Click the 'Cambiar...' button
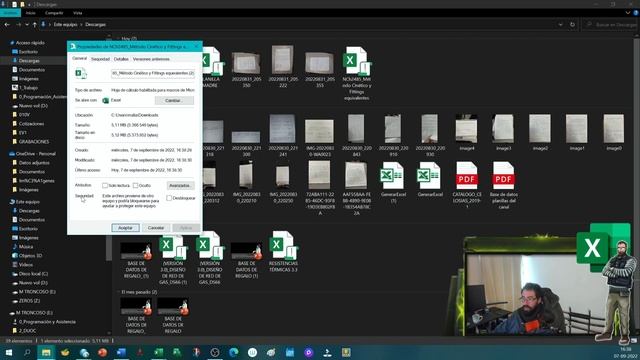Image resolution: width=640 pixels, height=360 pixels. 174,100
